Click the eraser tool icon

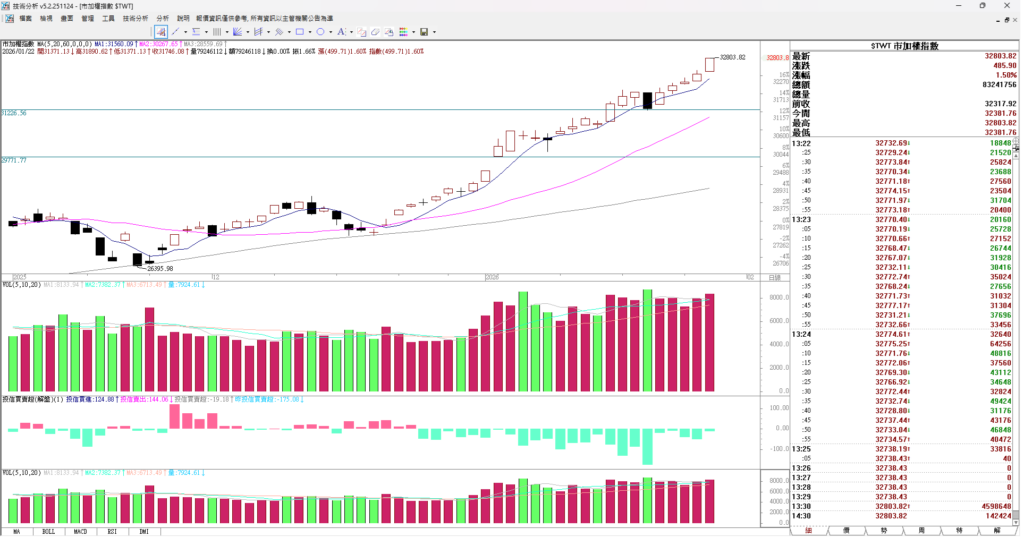[x=375, y=32]
